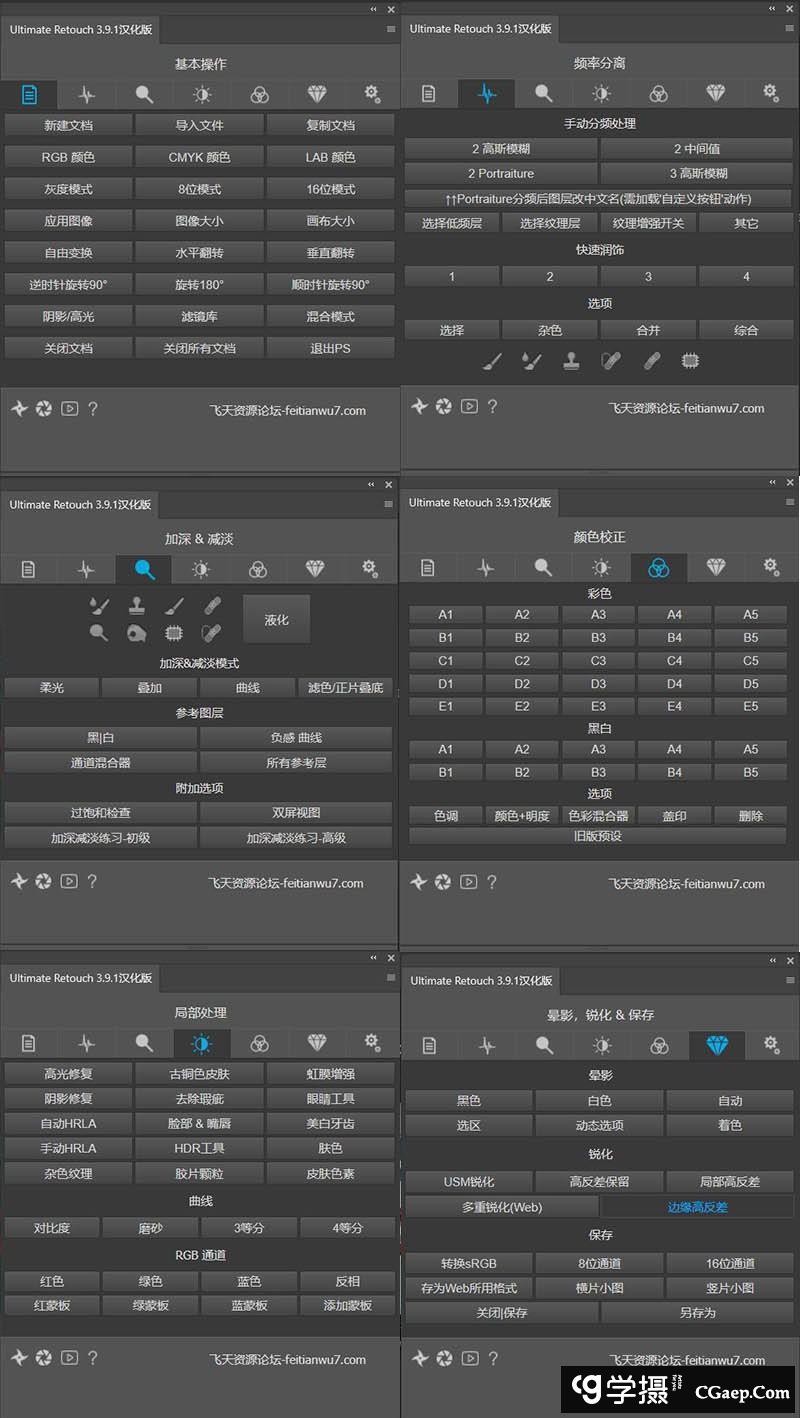Screen dimensions: 800x1418
Task: Toggle the highlighted 边缘高反差 option
Action: 697,1207
